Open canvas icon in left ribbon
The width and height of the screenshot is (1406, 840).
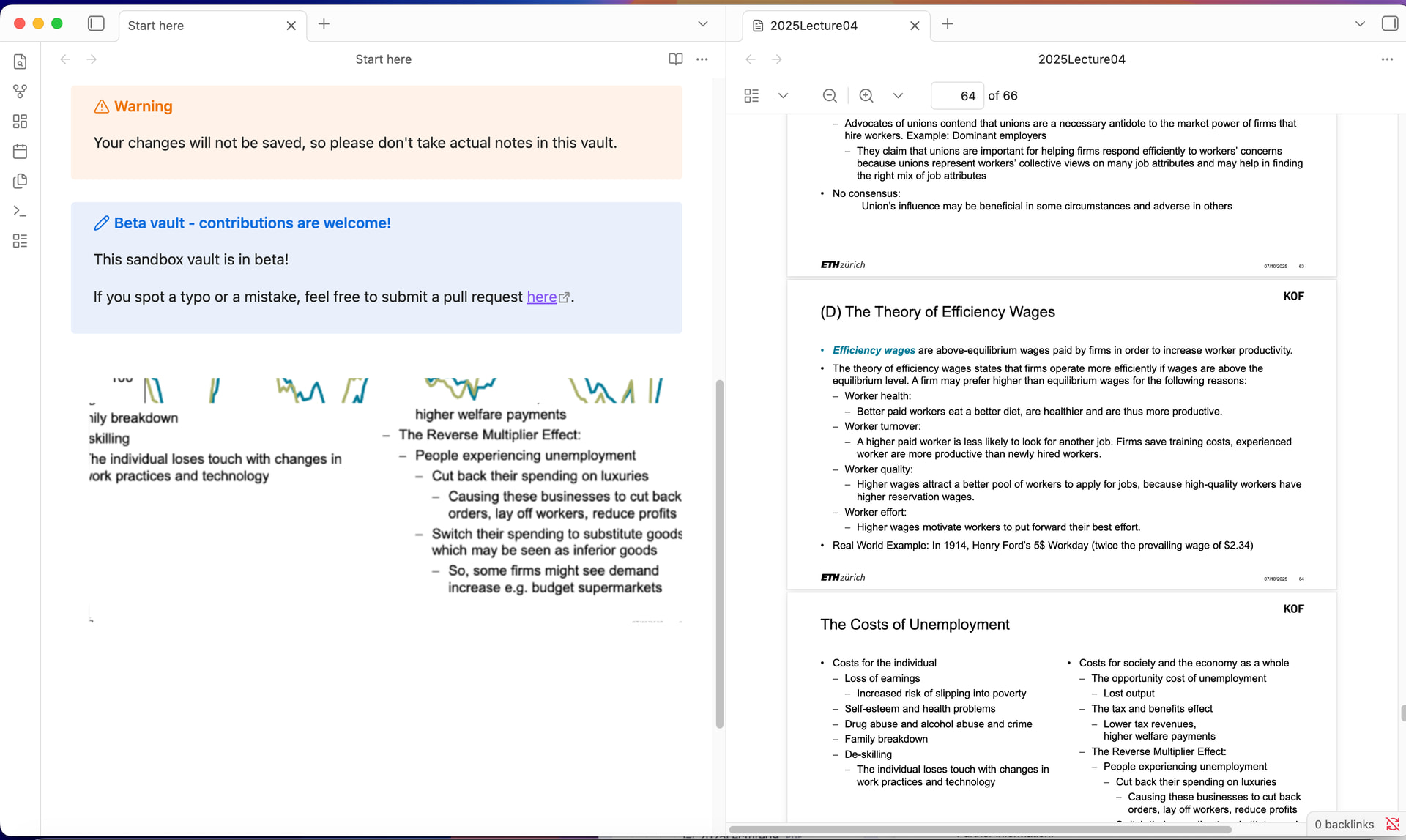coord(20,122)
